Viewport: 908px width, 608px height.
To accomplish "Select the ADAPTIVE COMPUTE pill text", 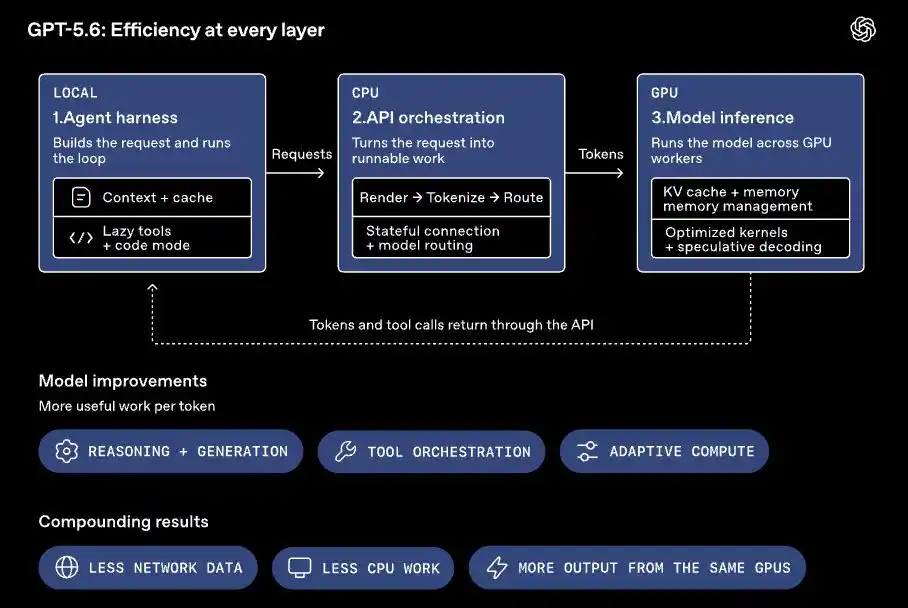I will (x=682, y=451).
